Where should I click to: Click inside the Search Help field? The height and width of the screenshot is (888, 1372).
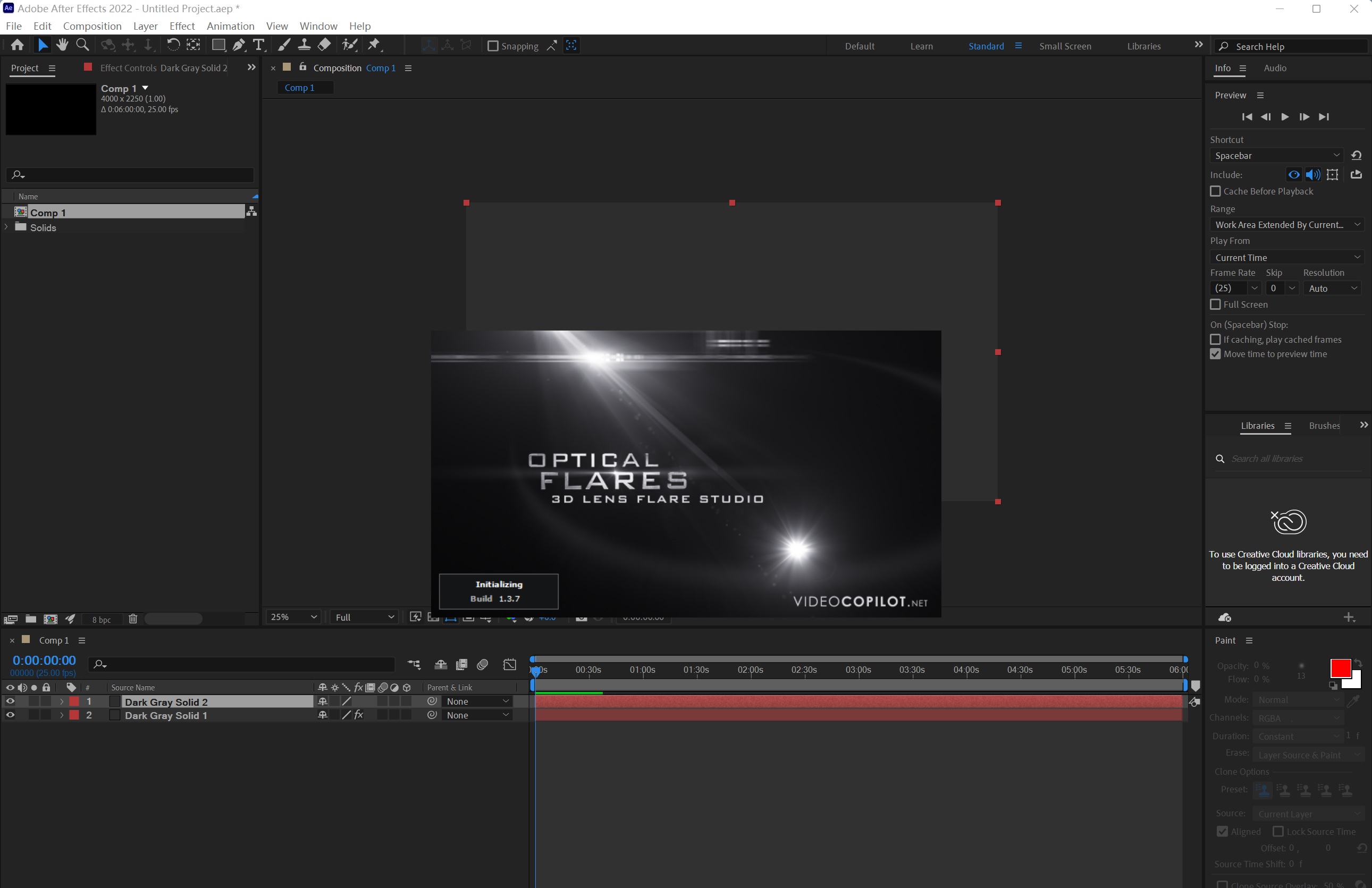(1291, 46)
